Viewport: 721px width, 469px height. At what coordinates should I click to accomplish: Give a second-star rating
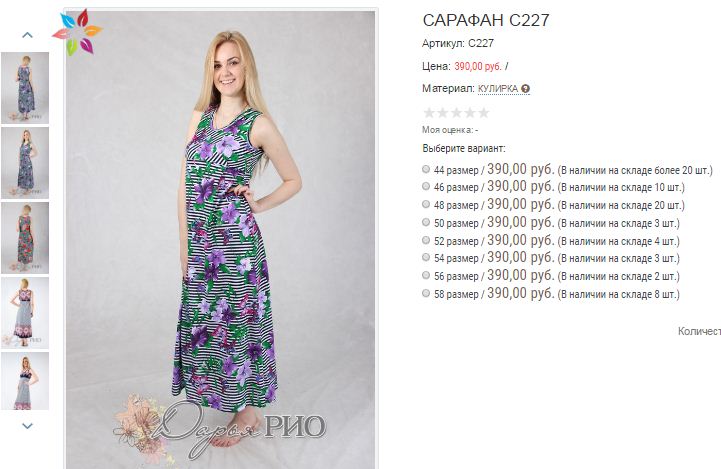[442, 113]
